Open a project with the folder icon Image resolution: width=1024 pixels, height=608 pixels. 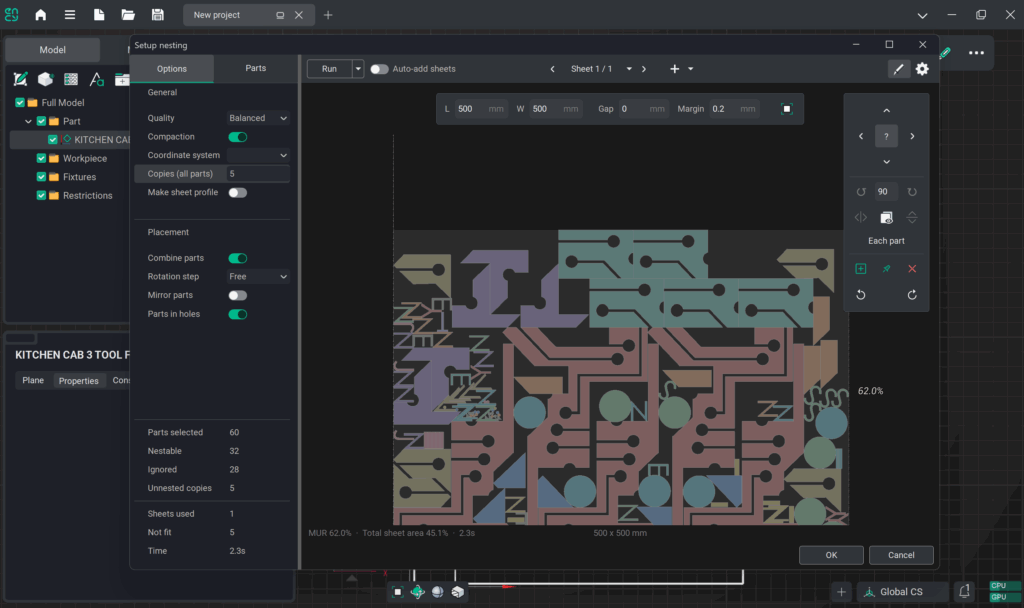[x=128, y=14]
